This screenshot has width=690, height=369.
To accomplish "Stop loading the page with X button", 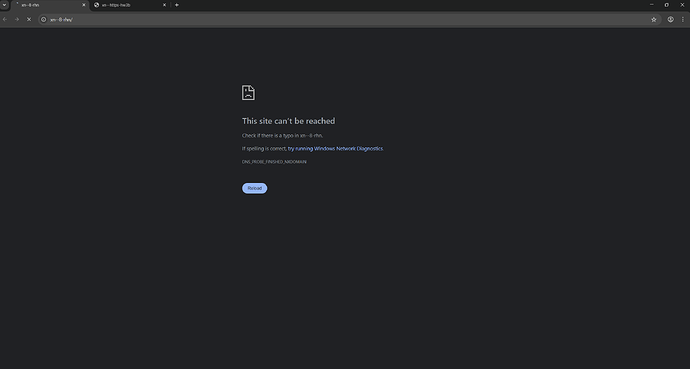I will coord(29,19).
